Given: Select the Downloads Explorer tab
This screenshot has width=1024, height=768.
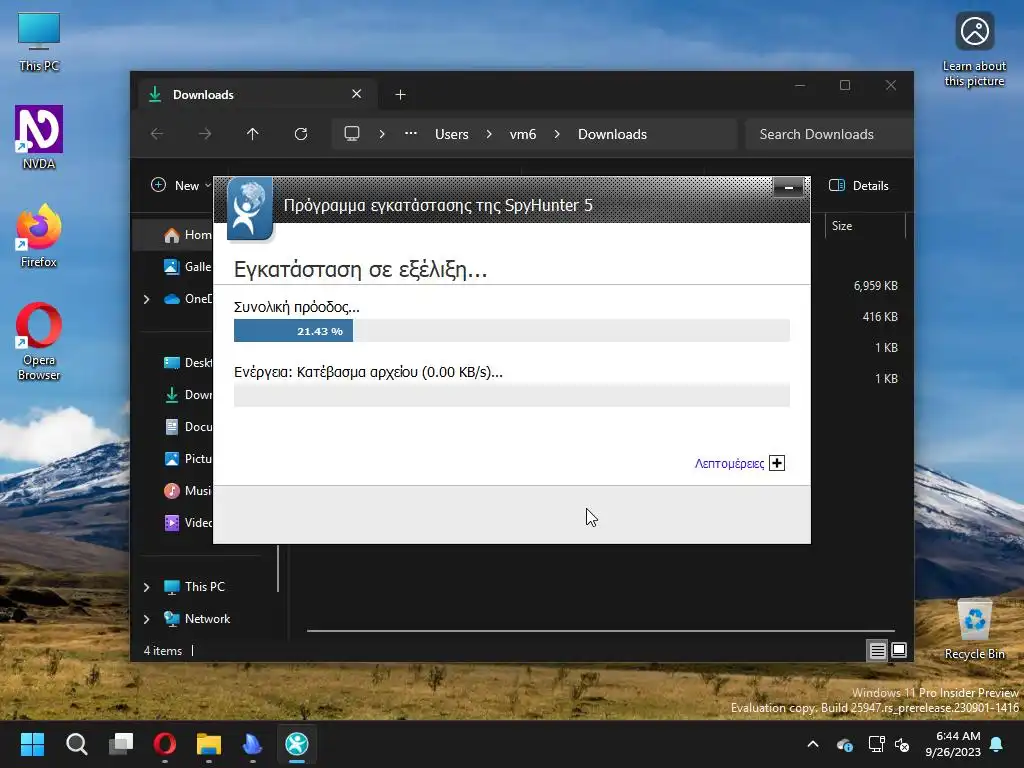Looking at the screenshot, I should click(255, 95).
